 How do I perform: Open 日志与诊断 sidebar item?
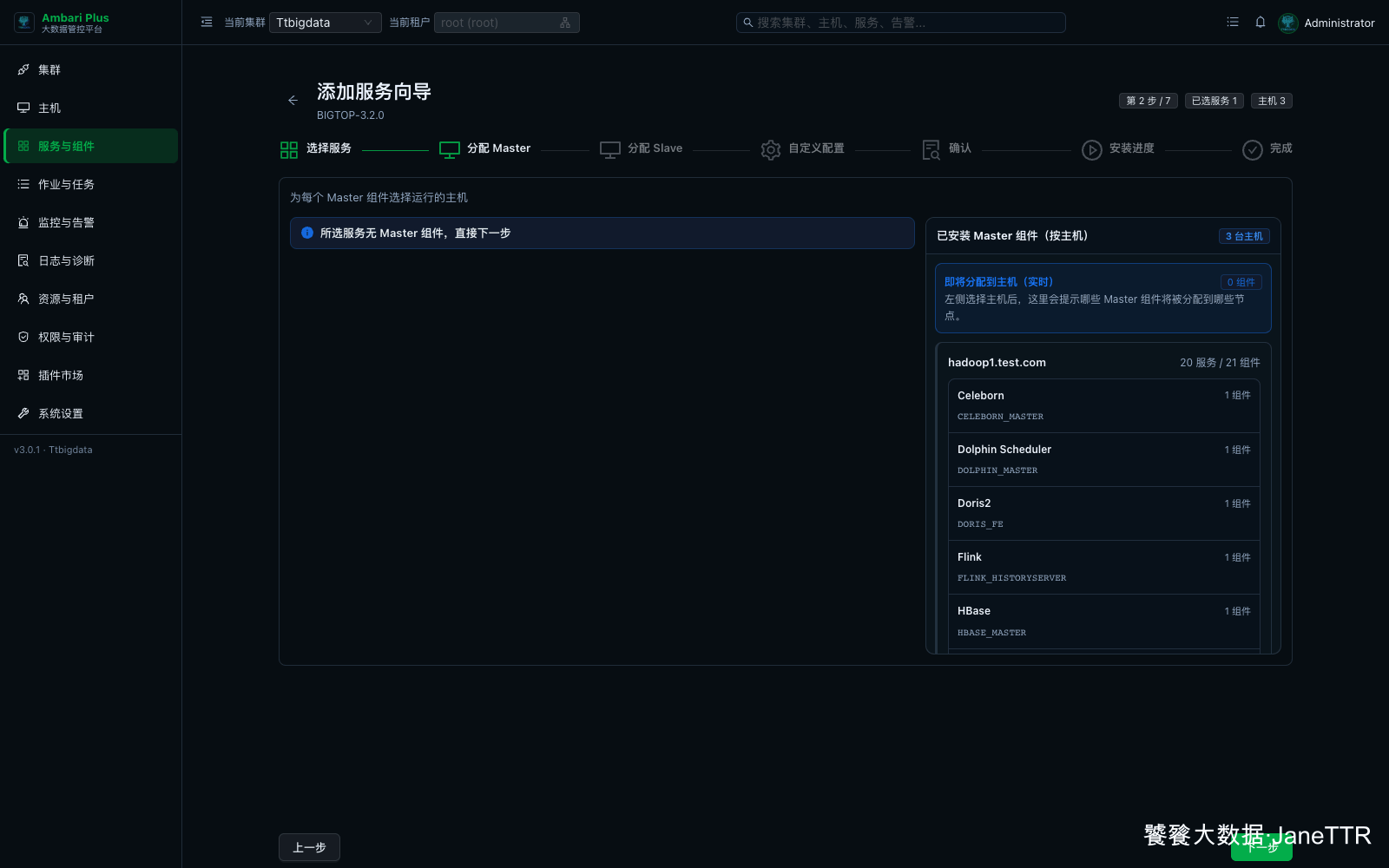(x=91, y=260)
